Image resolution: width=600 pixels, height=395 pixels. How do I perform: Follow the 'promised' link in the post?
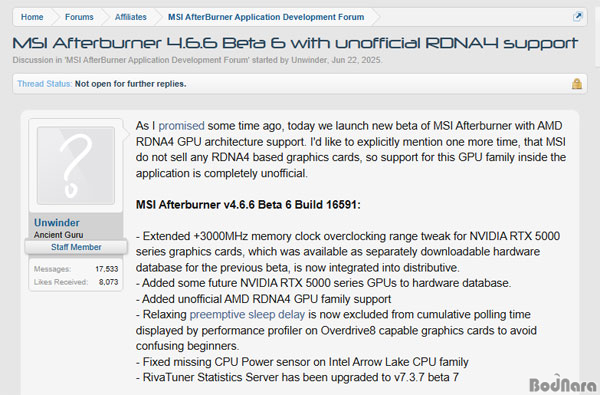click(x=181, y=126)
